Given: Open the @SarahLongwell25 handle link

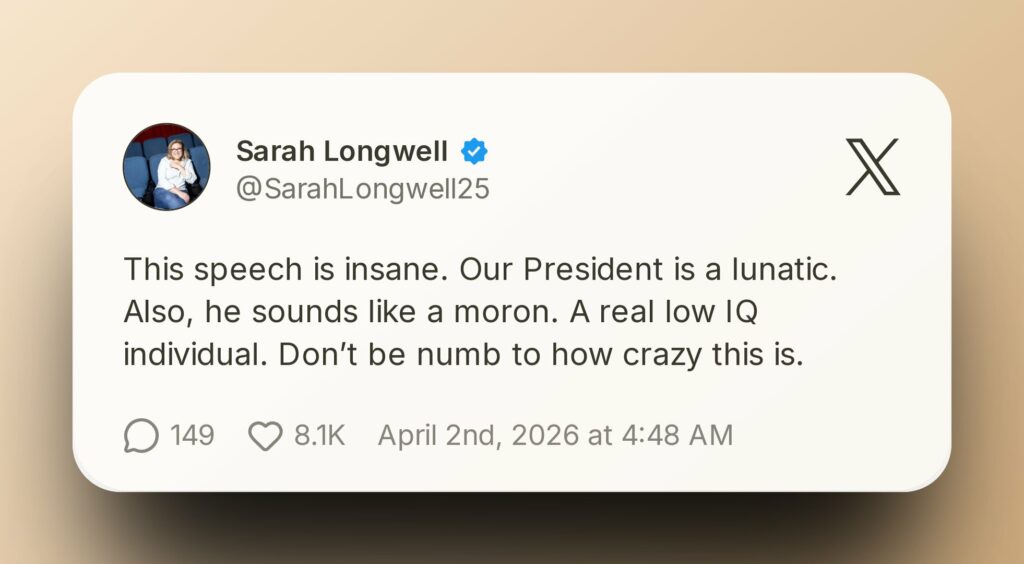Looking at the screenshot, I should [x=362, y=189].
